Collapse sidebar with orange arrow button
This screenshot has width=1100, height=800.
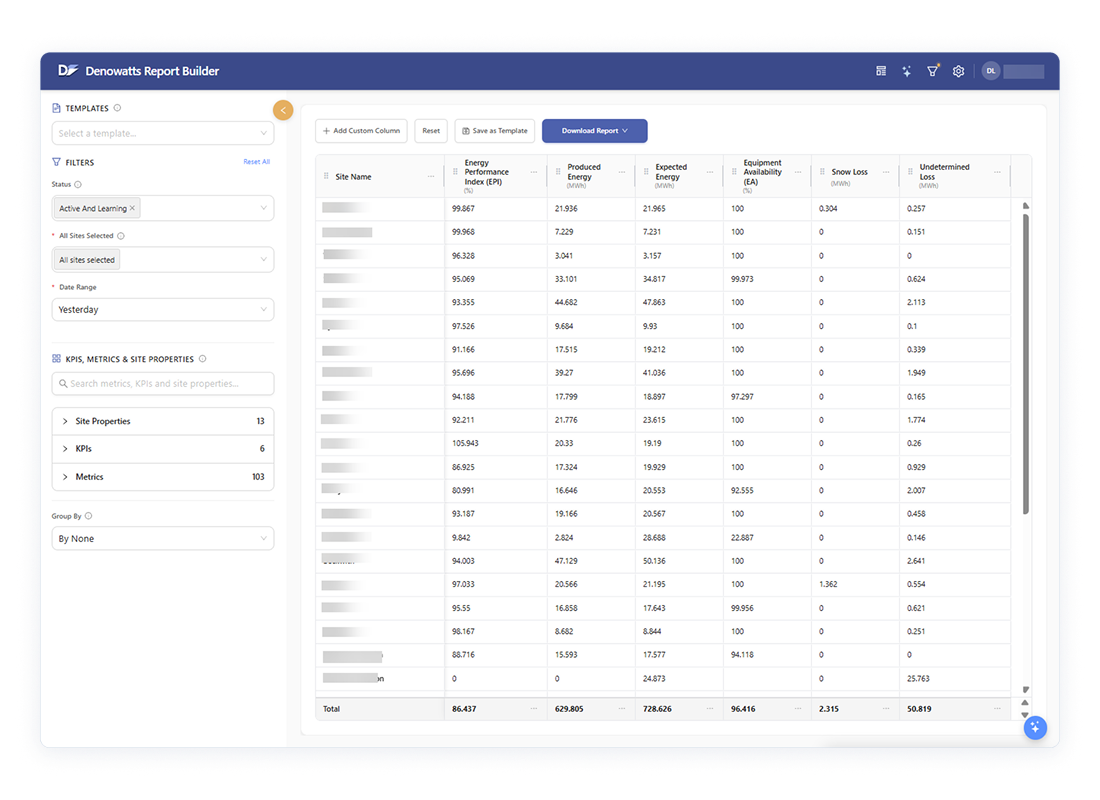[x=283, y=110]
